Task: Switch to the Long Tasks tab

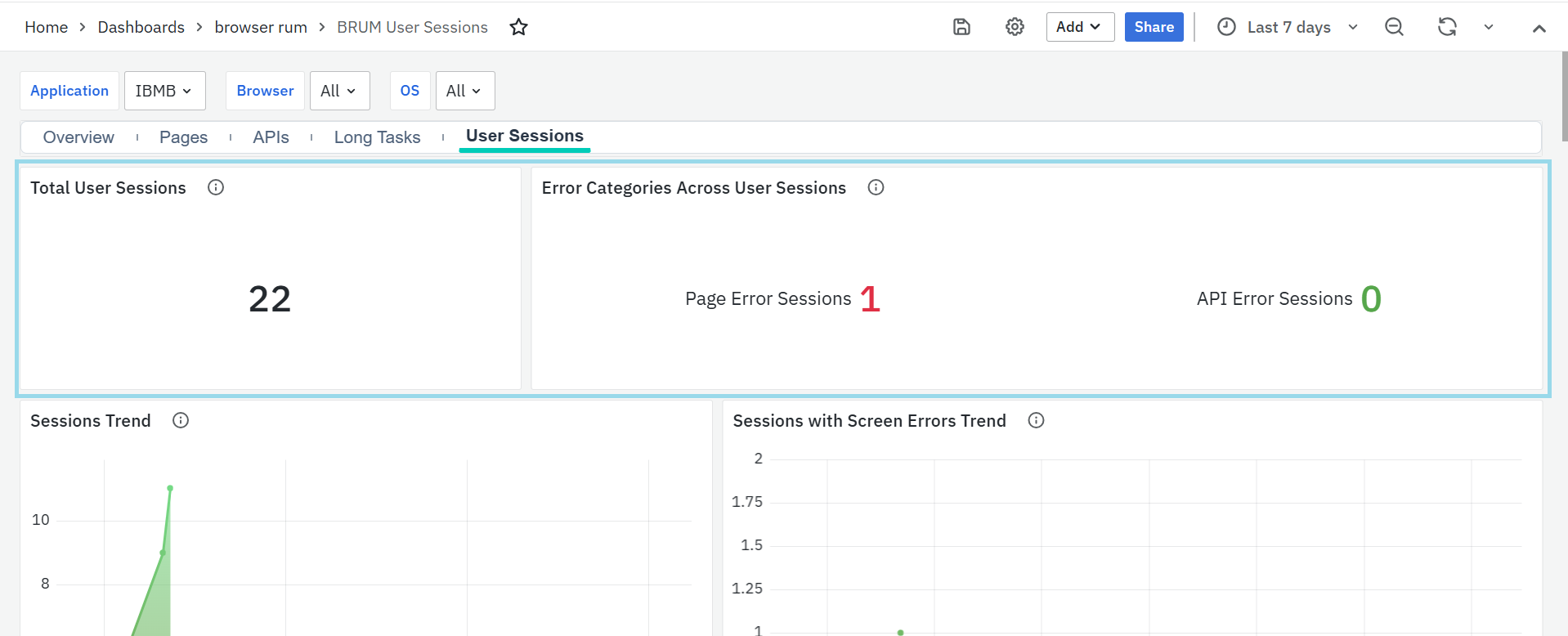Action: 377,137
